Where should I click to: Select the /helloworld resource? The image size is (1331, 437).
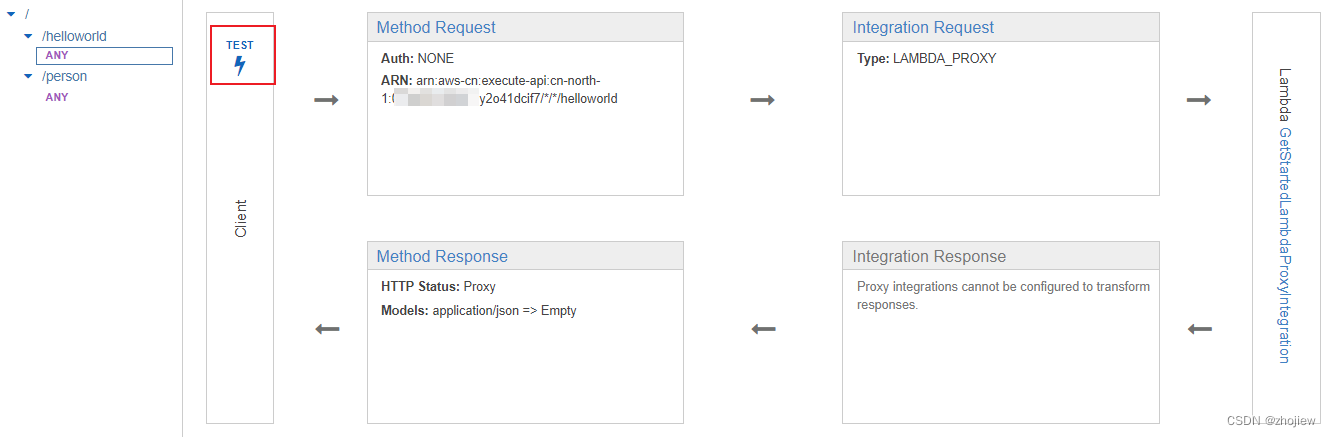coord(74,36)
